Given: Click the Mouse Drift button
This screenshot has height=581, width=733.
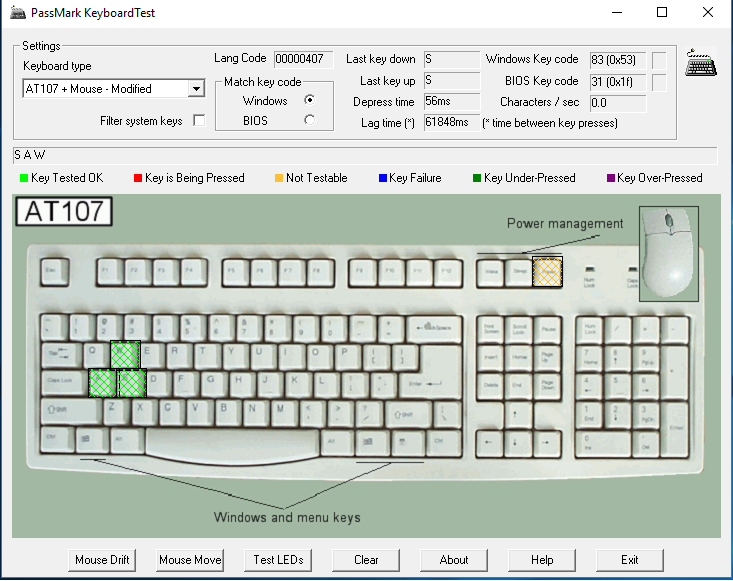Looking at the screenshot, I should (102, 560).
